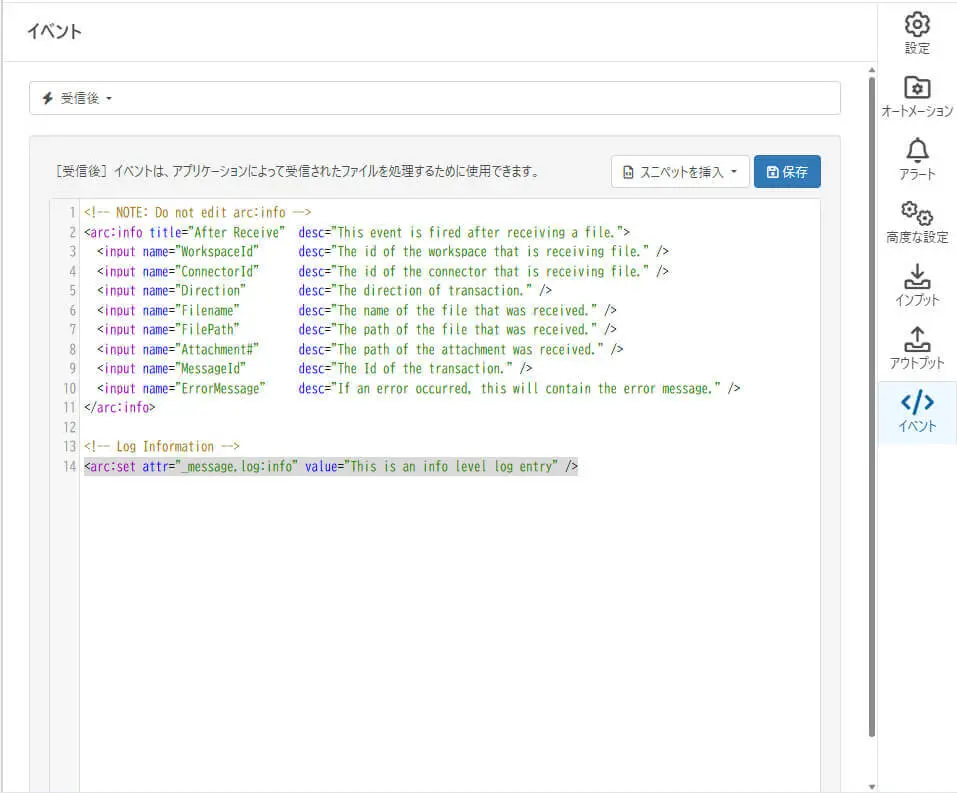
Task: Open the インプット download tab
Action: 917,286
